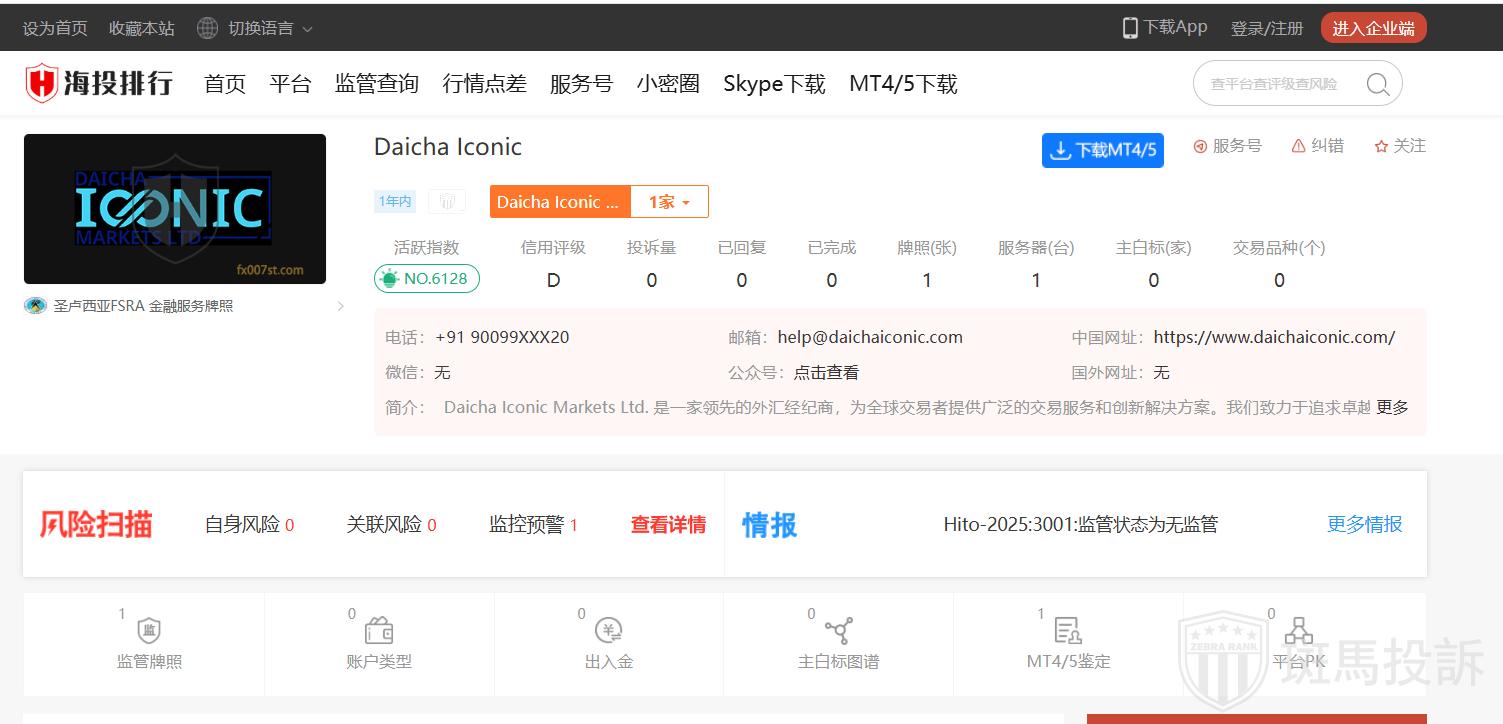The height and width of the screenshot is (724, 1503).
Task: Expand the 1家 company dropdown
Action: [x=669, y=202]
